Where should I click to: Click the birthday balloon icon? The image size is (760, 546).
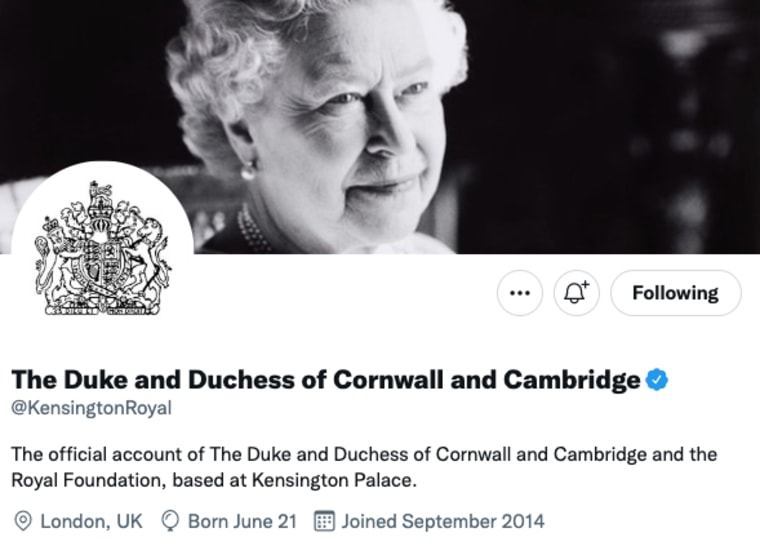click(170, 521)
